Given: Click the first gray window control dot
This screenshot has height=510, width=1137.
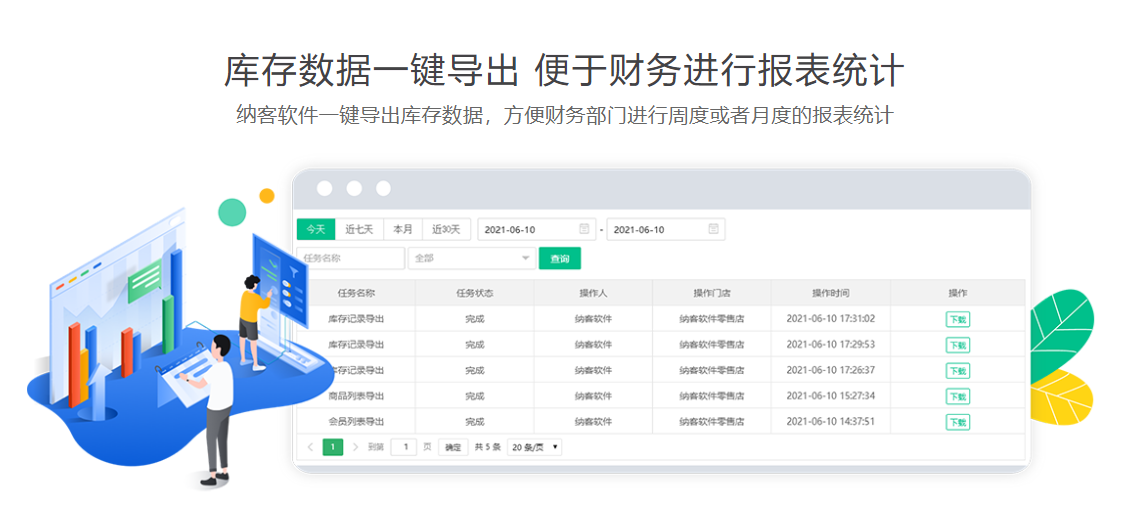Looking at the screenshot, I should [x=324, y=188].
